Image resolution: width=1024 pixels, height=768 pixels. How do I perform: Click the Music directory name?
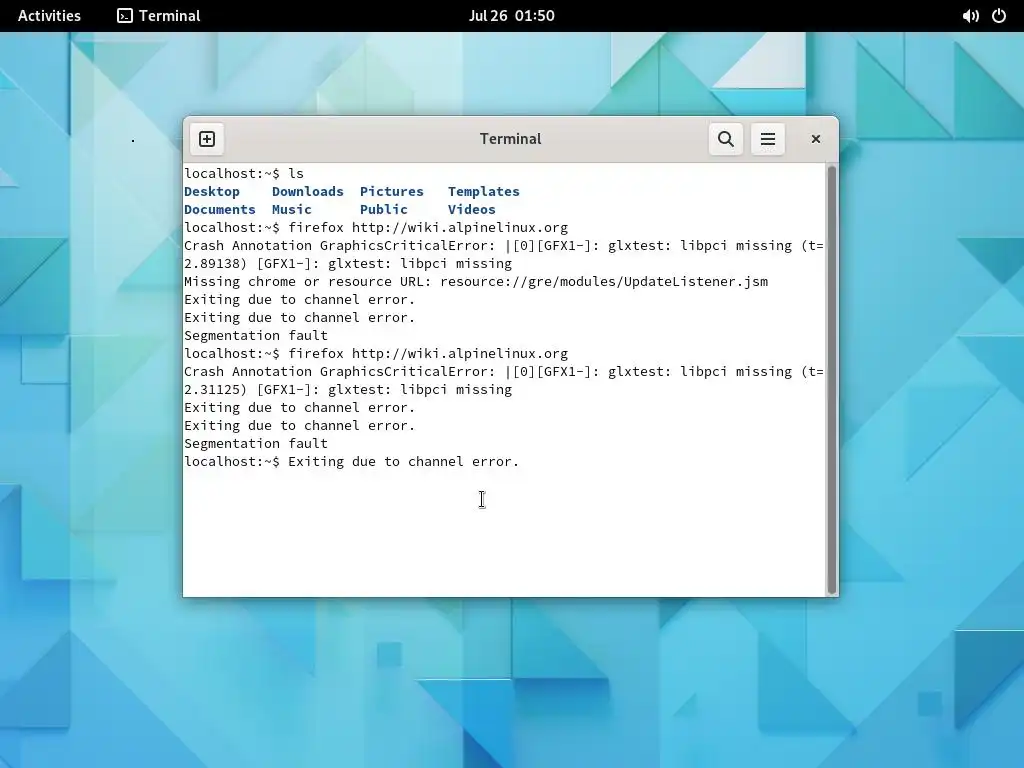click(292, 210)
